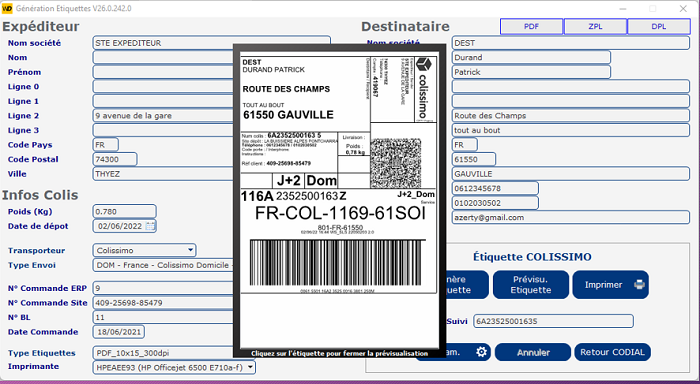Open the Imprimante printer dropdown

click(x=250, y=367)
